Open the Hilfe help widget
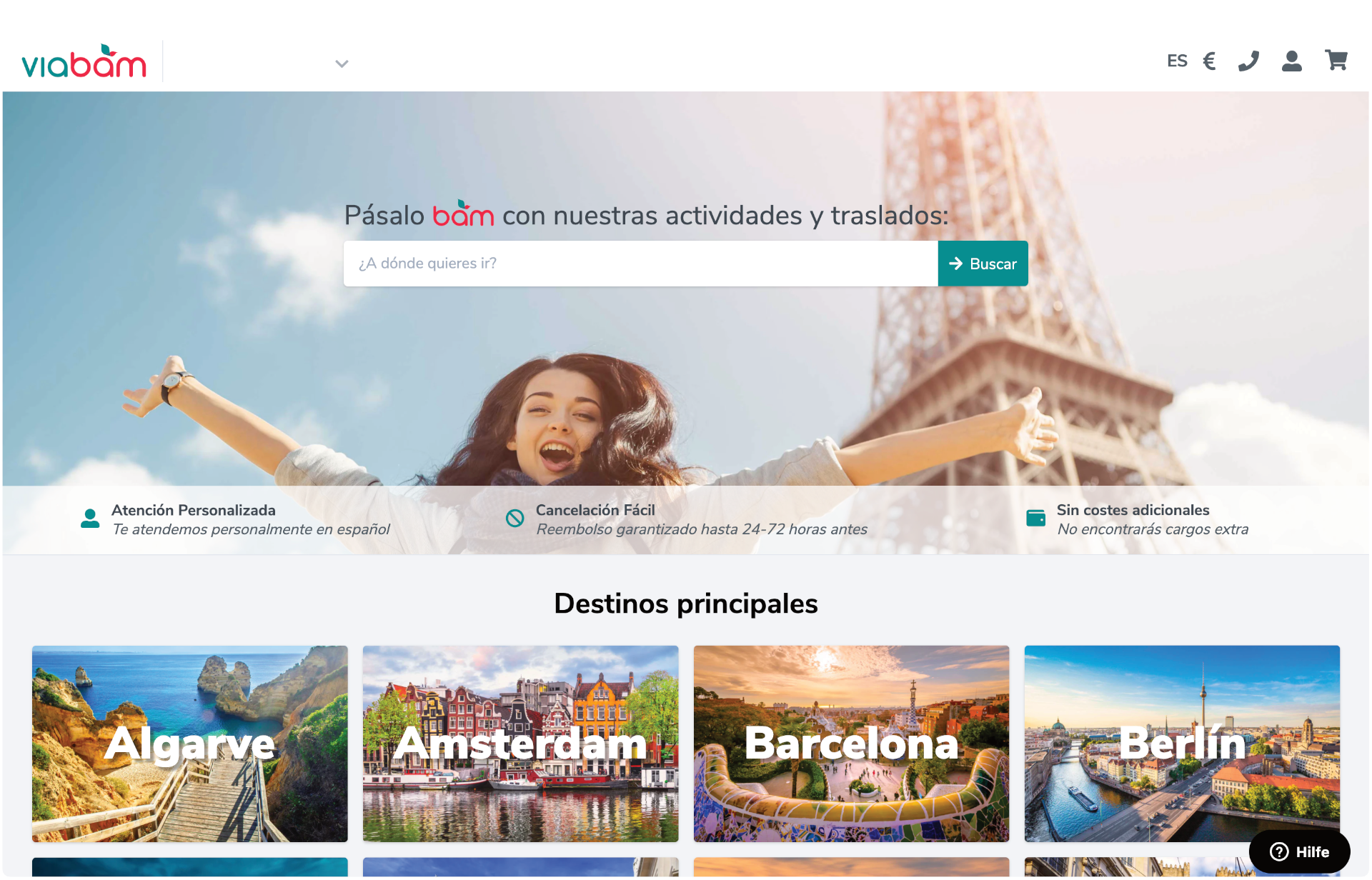Image resolution: width=1372 pixels, height=880 pixels. pos(1299,851)
